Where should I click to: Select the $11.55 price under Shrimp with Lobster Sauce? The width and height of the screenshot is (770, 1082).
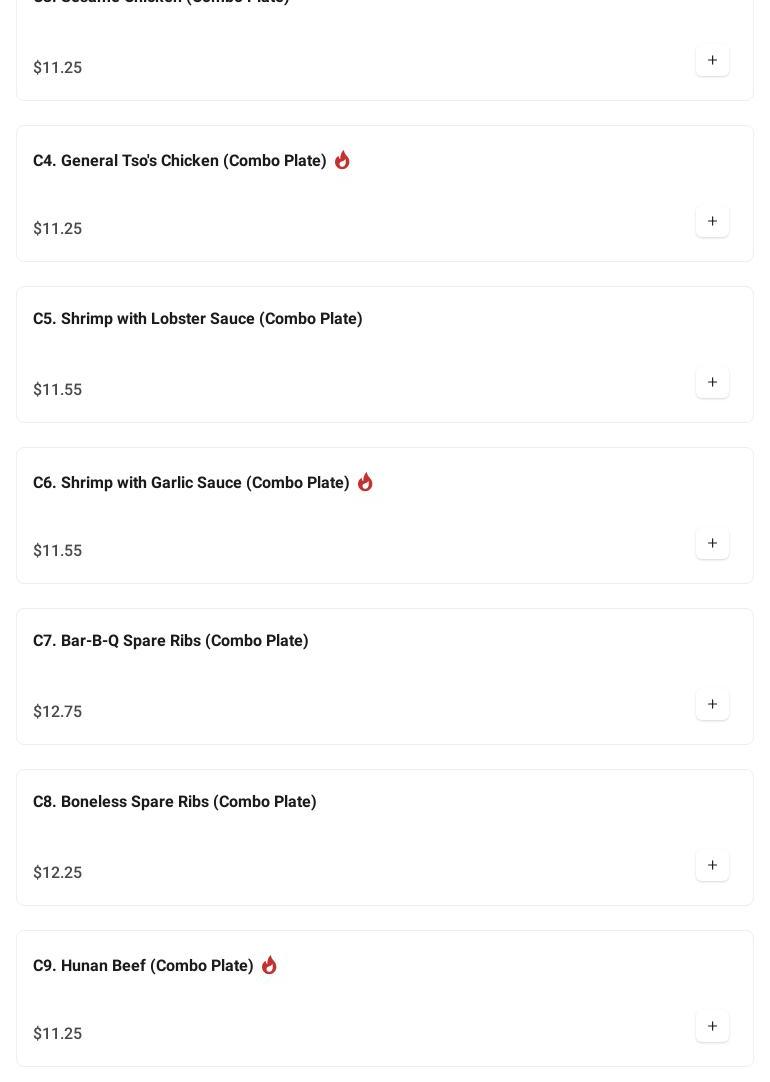tap(58, 390)
